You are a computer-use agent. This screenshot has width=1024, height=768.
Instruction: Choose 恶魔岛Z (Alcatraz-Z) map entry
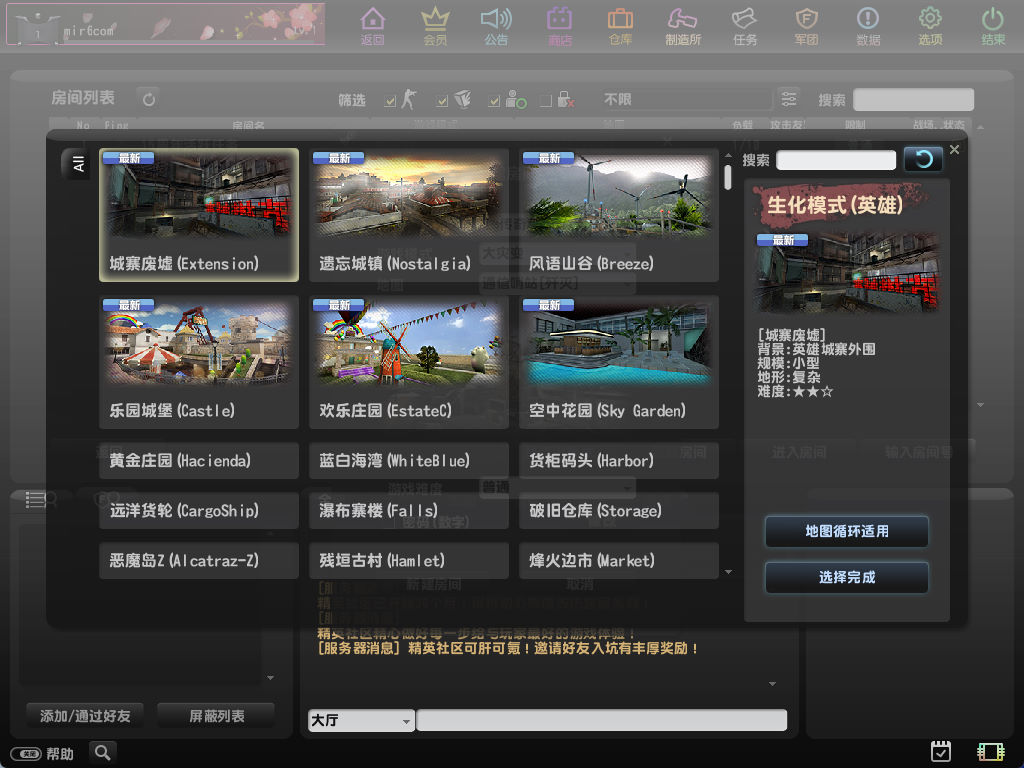click(x=199, y=560)
